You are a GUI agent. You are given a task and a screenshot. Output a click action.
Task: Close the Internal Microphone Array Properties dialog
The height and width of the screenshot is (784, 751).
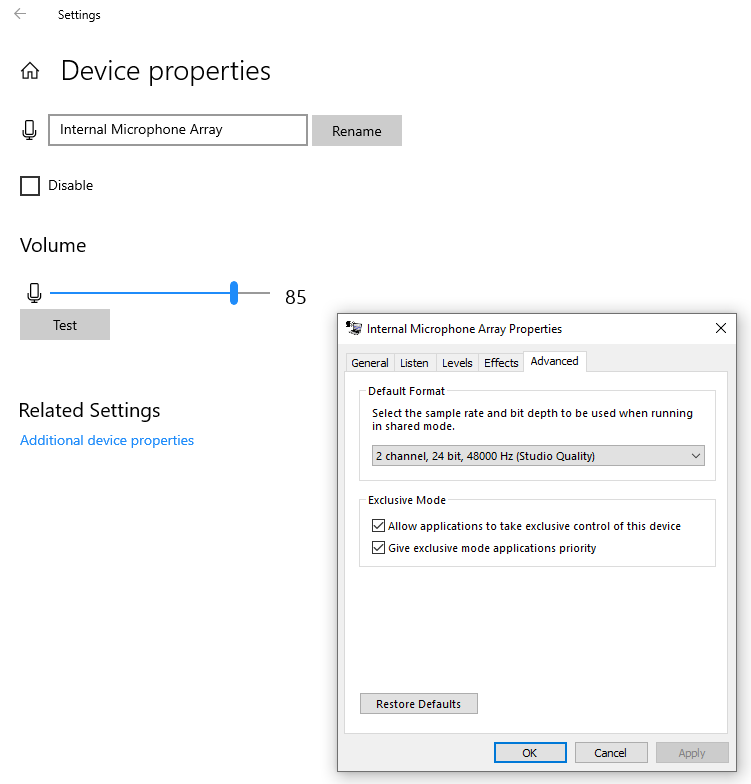(720, 328)
